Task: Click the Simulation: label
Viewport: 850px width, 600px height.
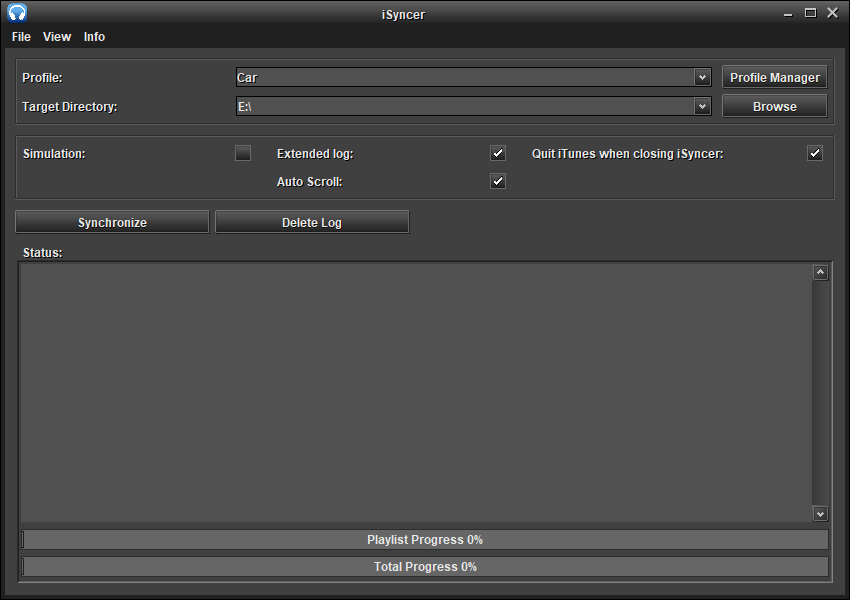Action: [54, 153]
